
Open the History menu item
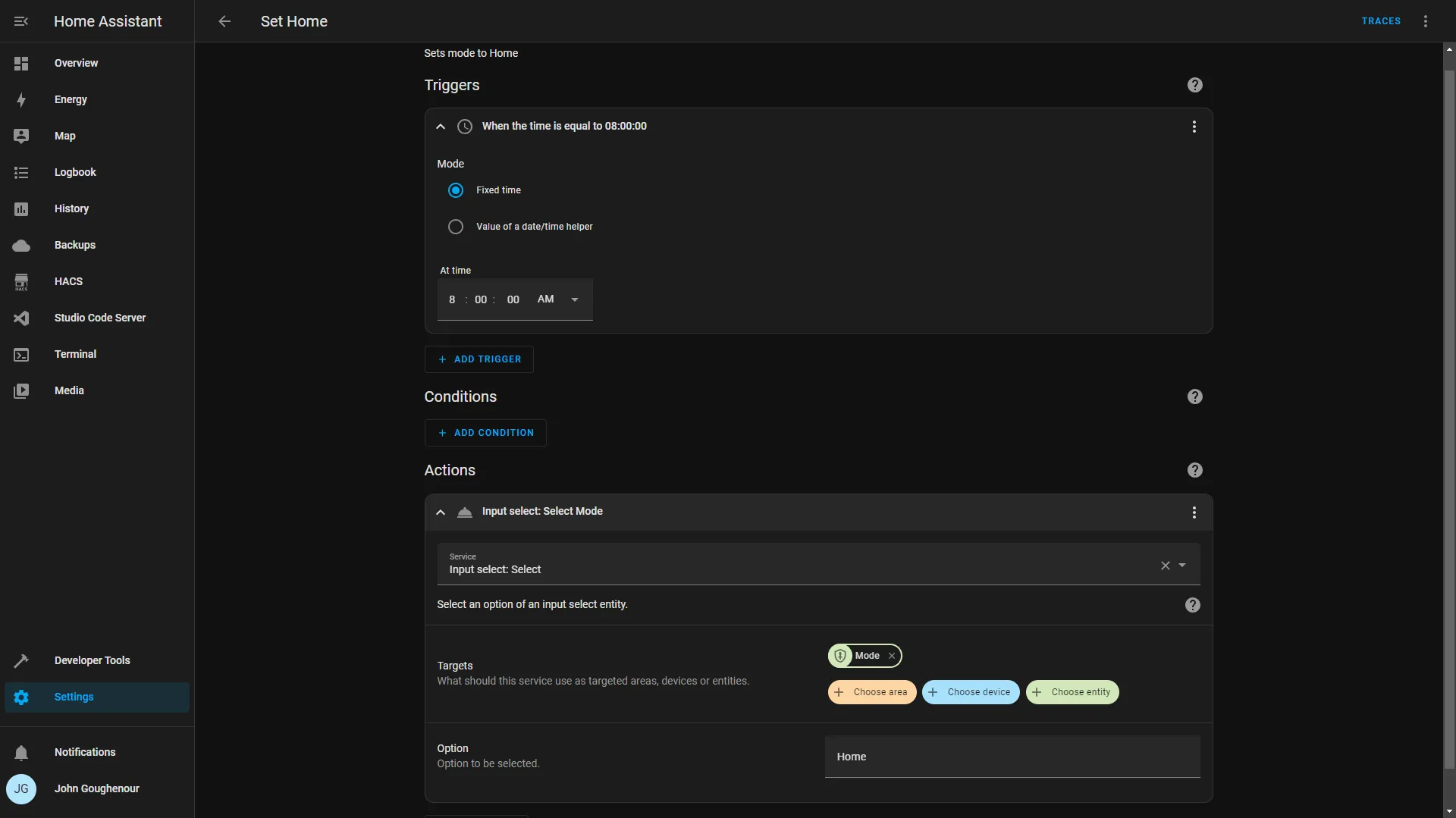click(x=97, y=209)
